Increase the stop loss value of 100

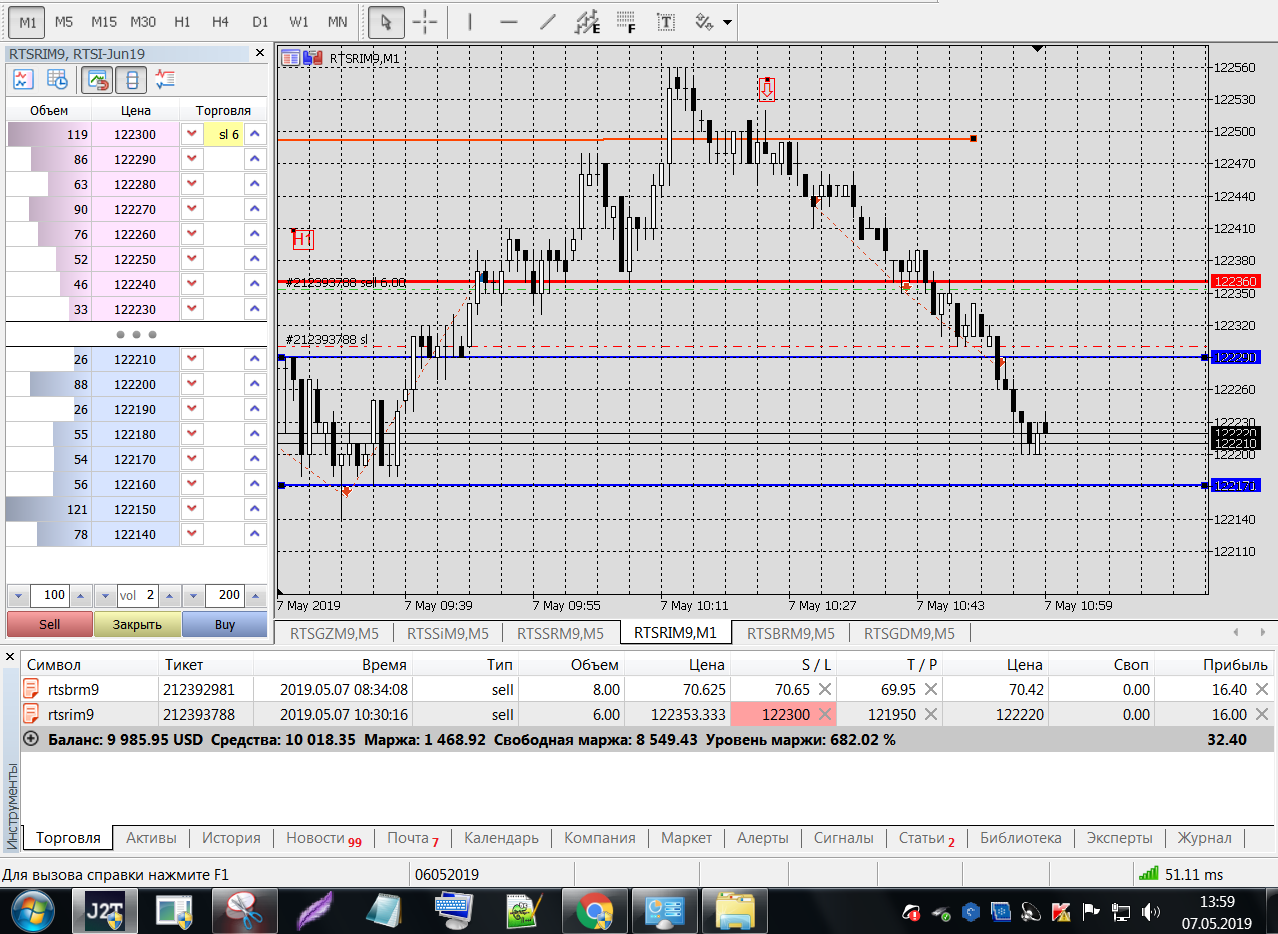pos(82,596)
